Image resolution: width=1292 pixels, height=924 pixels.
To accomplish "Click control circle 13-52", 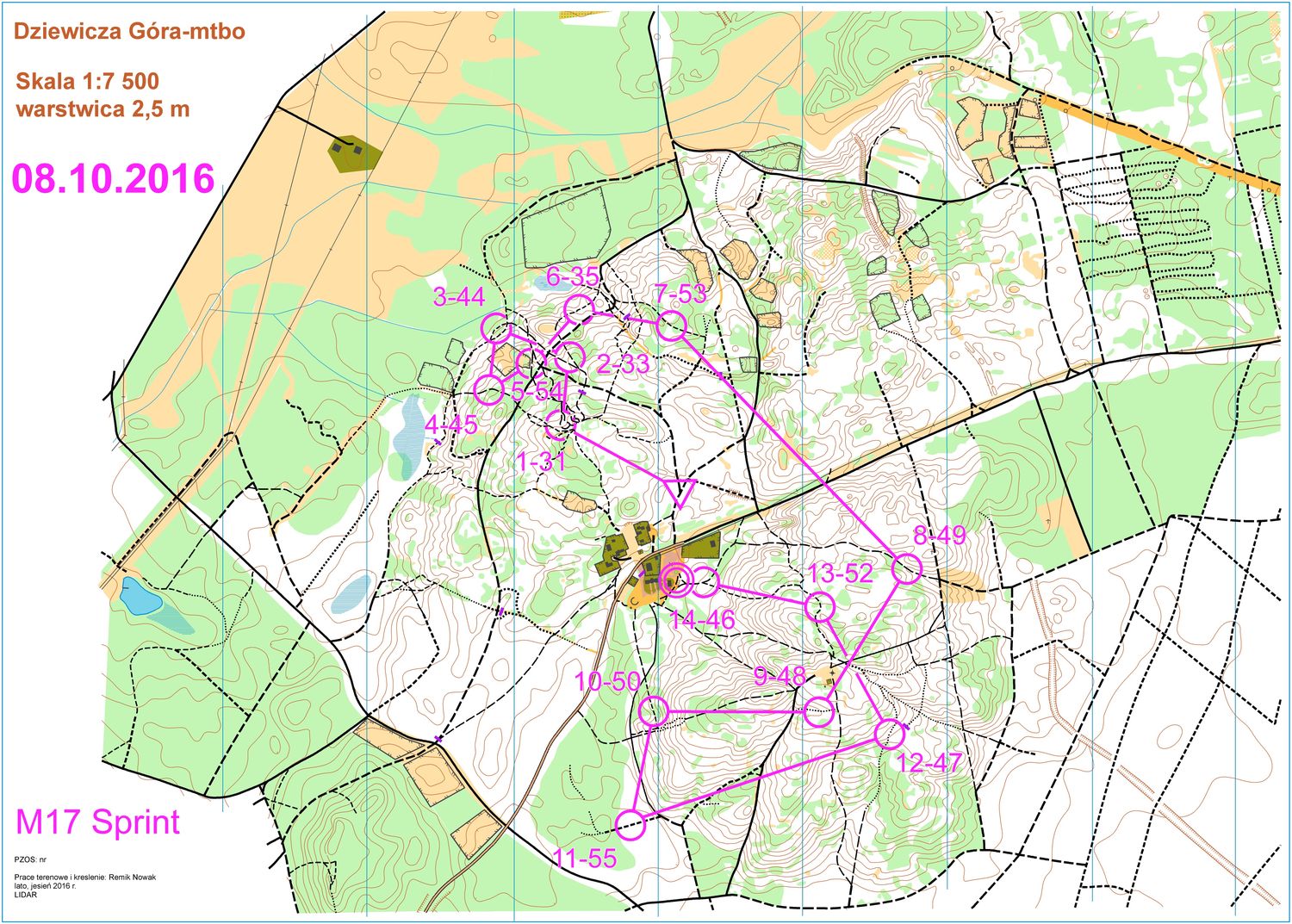I will pyautogui.click(x=820, y=607).
